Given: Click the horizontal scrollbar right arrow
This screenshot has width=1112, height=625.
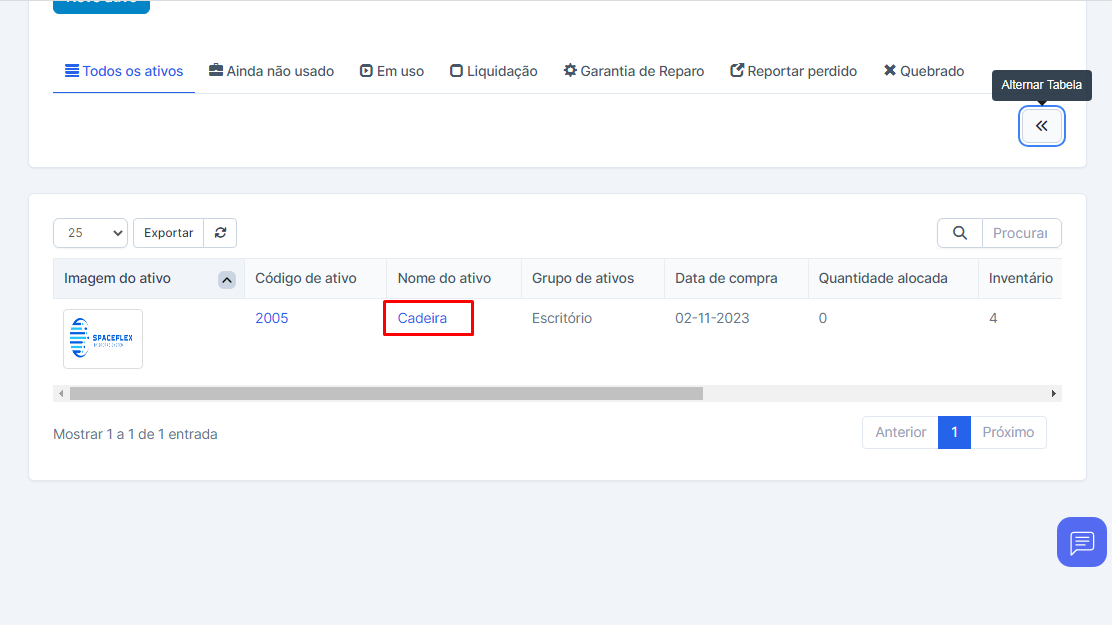Looking at the screenshot, I should pos(1053,394).
